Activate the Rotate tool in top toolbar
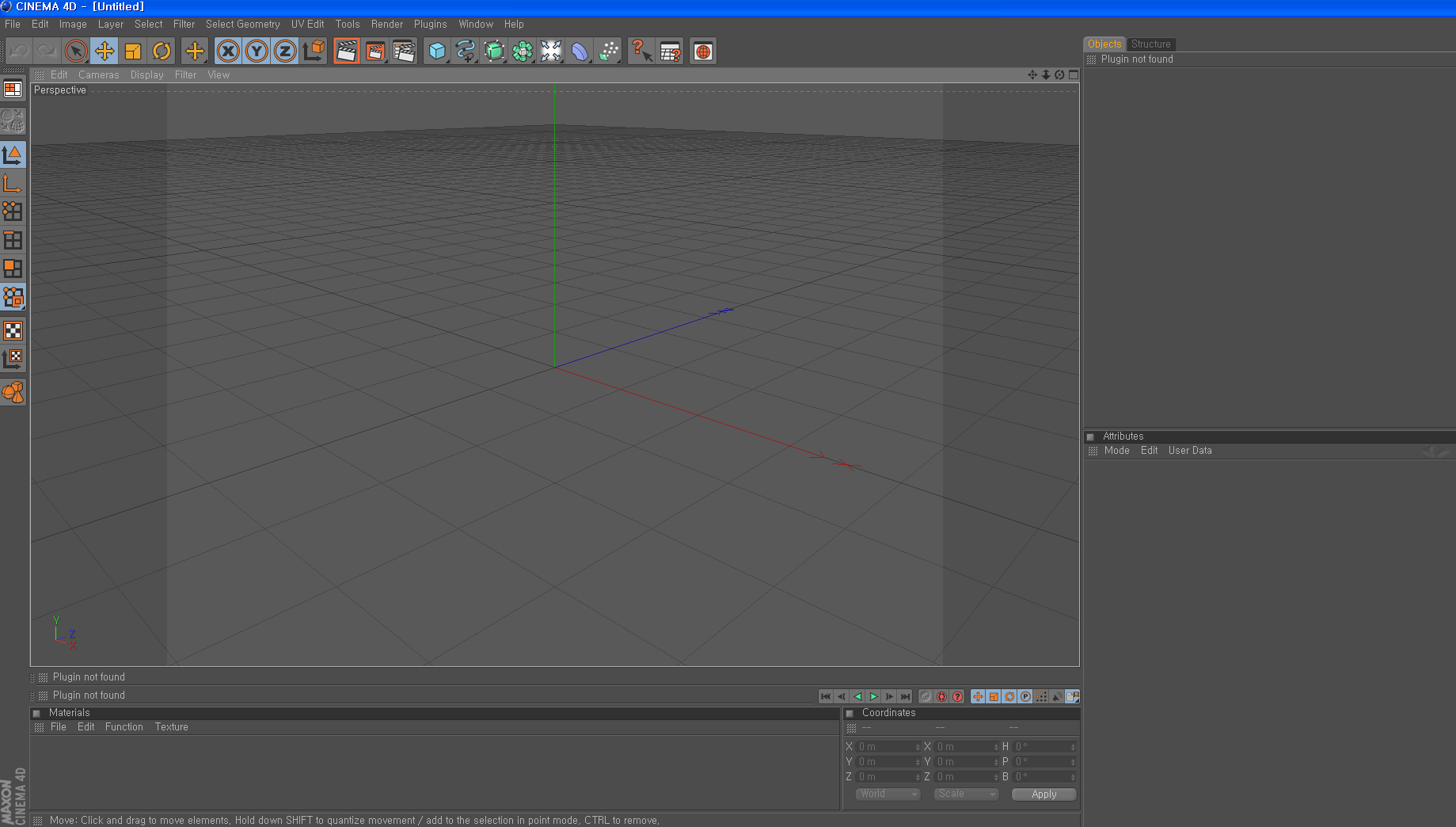The image size is (1456, 827). click(x=162, y=51)
